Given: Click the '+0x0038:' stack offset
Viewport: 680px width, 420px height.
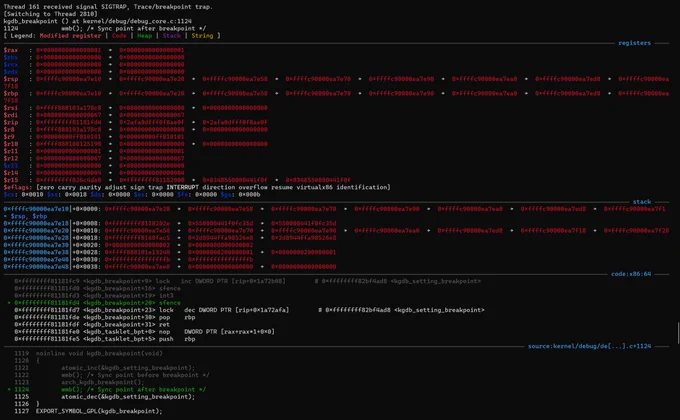Looking at the screenshot, I should tap(86, 267).
